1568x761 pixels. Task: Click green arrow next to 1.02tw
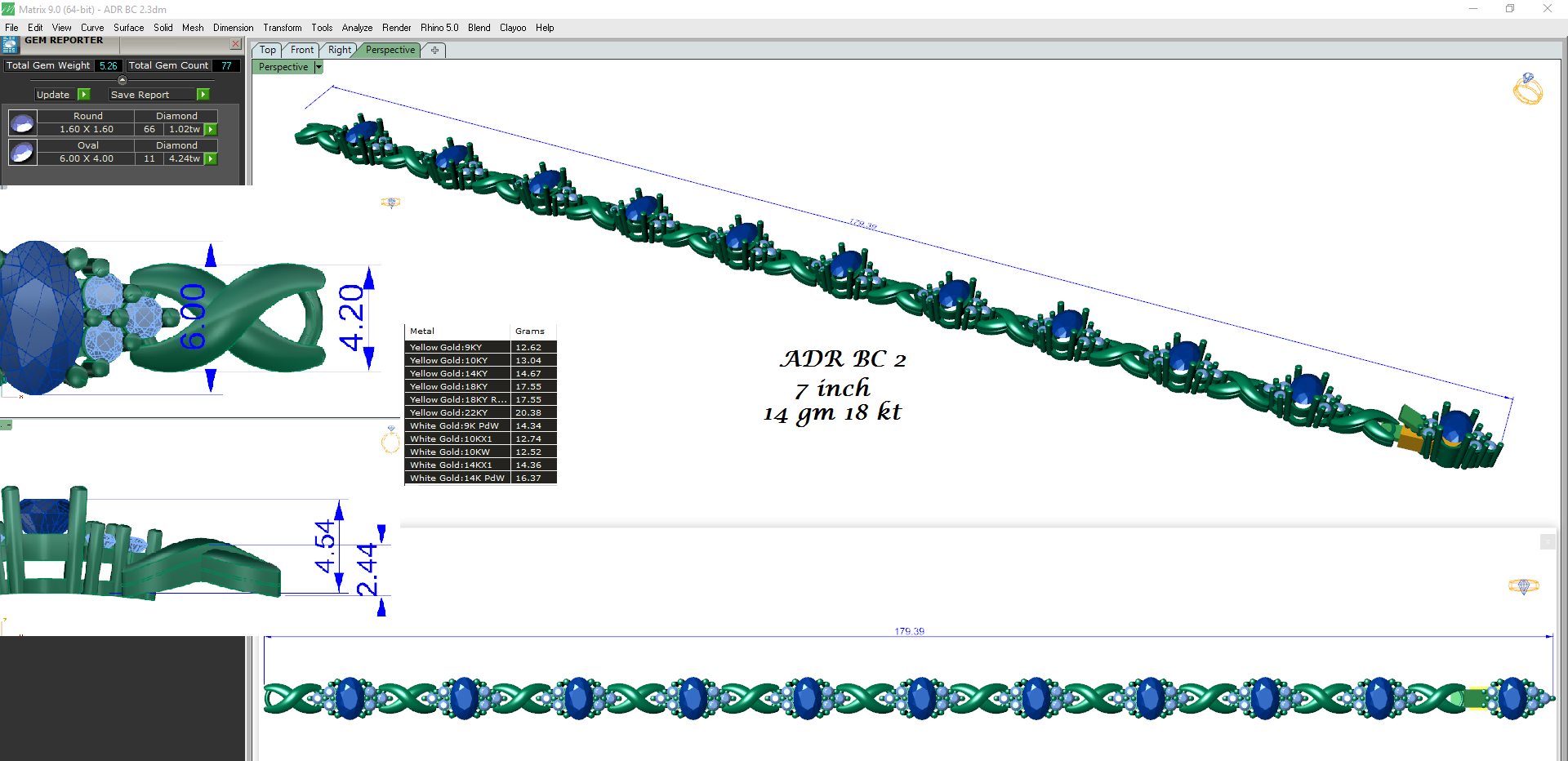(211, 130)
